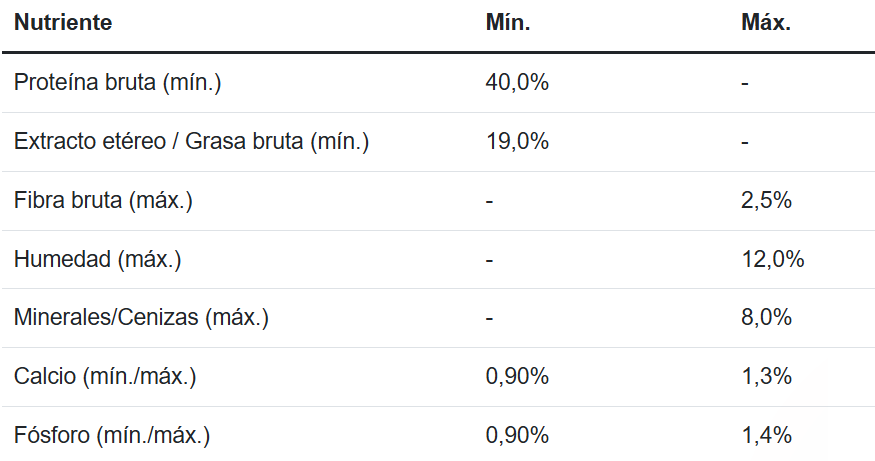Screen dimensions: 875x461
Task: Select the Fibra bruta (máx.) row label
Action: (x=103, y=201)
